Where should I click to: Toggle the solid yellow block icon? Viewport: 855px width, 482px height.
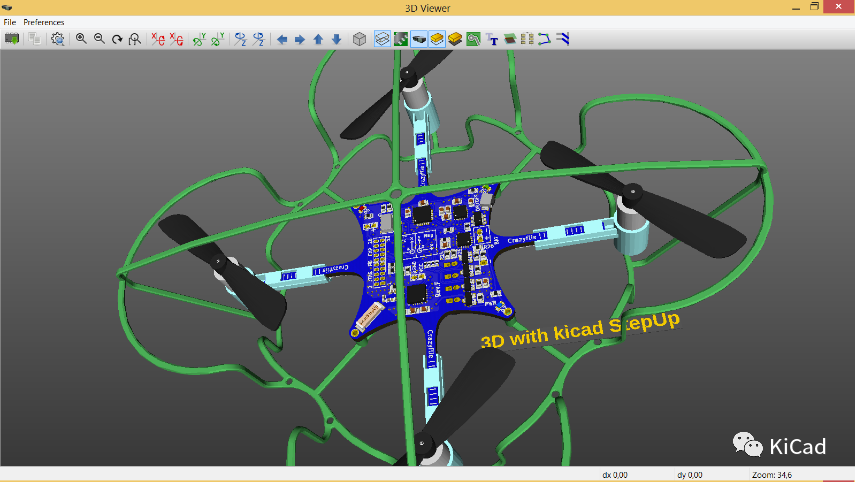(x=455, y=39)
